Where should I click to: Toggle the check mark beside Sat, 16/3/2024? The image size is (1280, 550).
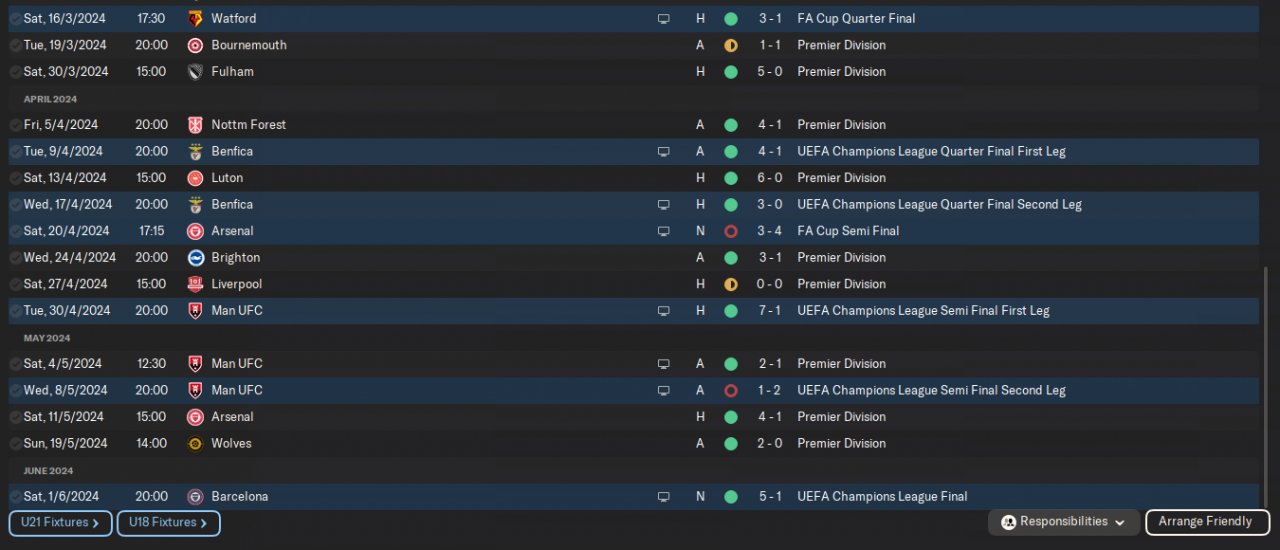pyautogui.click(x=15, y=18)
